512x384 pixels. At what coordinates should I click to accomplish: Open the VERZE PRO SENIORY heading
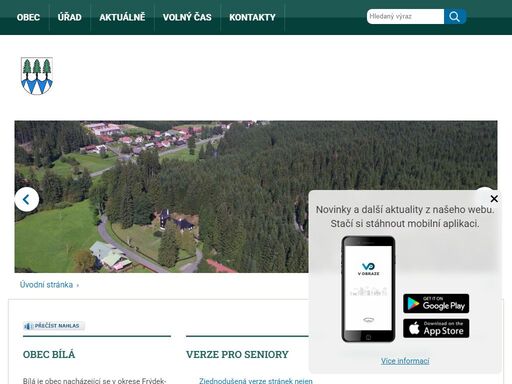coord(237,355)
